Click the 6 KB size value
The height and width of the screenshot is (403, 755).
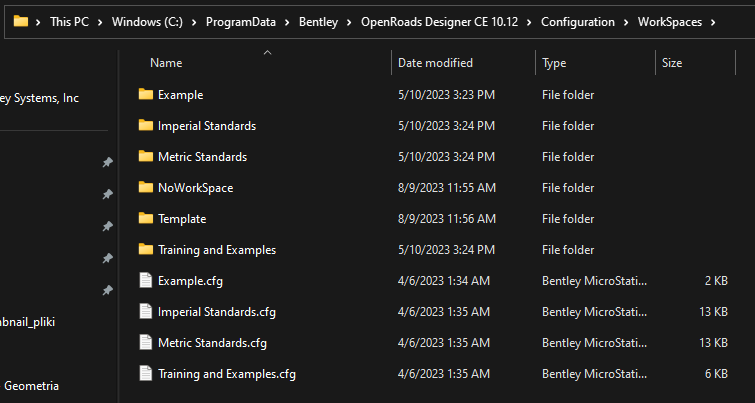coord(716,374)
